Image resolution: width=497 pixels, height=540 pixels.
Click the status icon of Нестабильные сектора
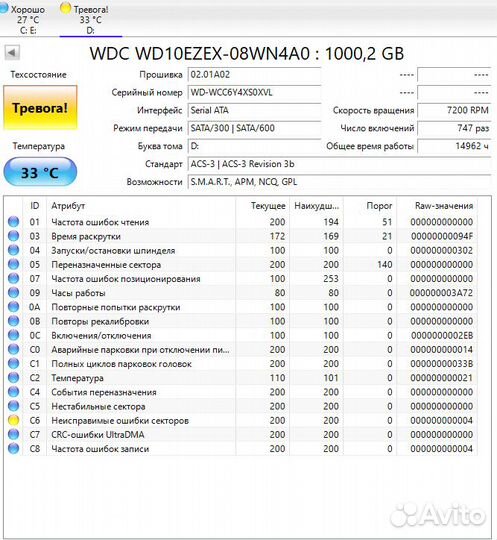tap(13, 406)
